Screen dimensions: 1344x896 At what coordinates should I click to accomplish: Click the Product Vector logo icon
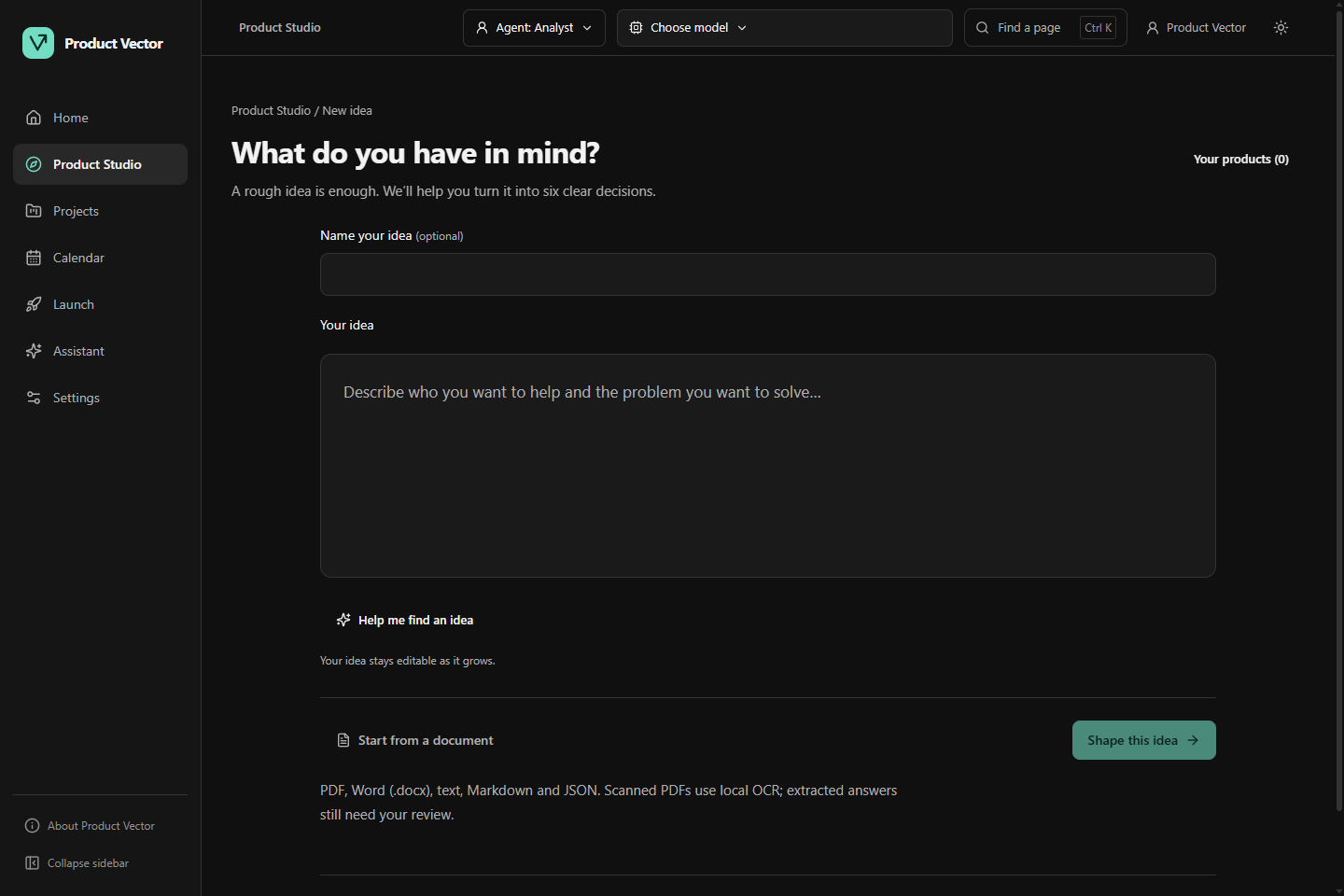pos(38,43)
